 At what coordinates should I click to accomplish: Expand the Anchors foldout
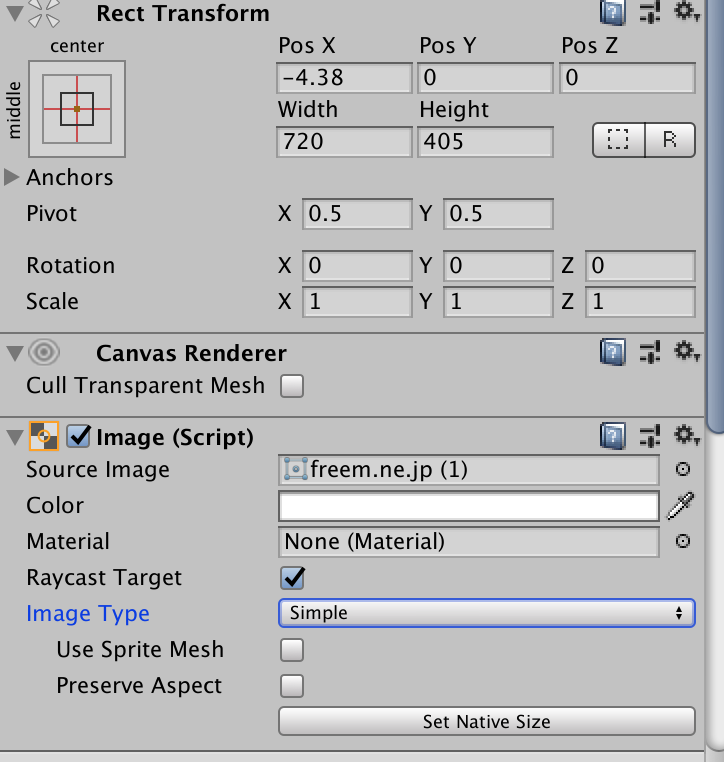click(11, 177)
